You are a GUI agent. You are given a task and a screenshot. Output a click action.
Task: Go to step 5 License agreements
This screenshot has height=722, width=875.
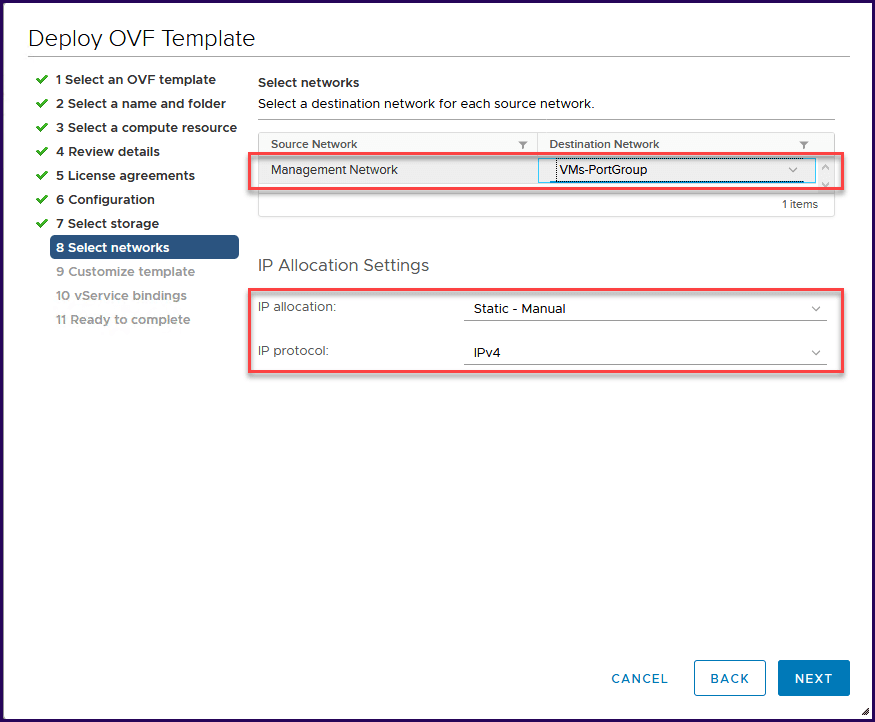[x=126, y=176]
